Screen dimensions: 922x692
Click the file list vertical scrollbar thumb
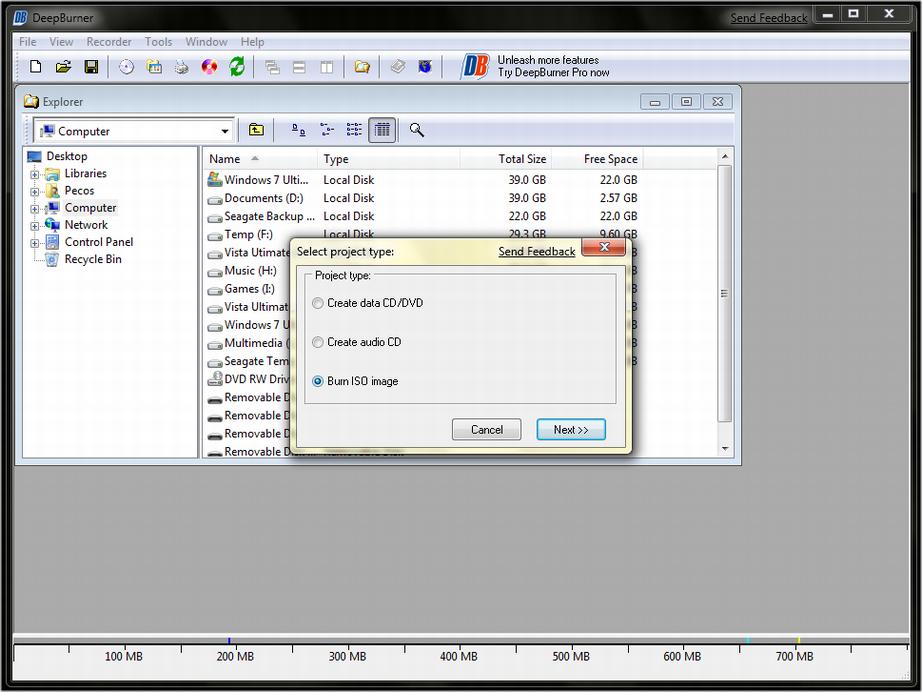(724, 293)
